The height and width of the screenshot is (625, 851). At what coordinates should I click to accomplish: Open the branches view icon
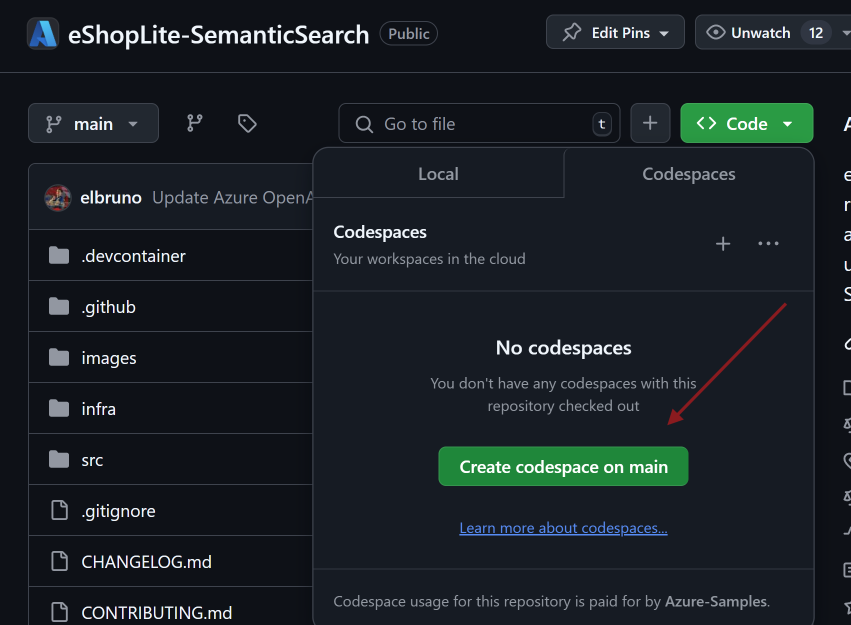[x=195, y=123]
